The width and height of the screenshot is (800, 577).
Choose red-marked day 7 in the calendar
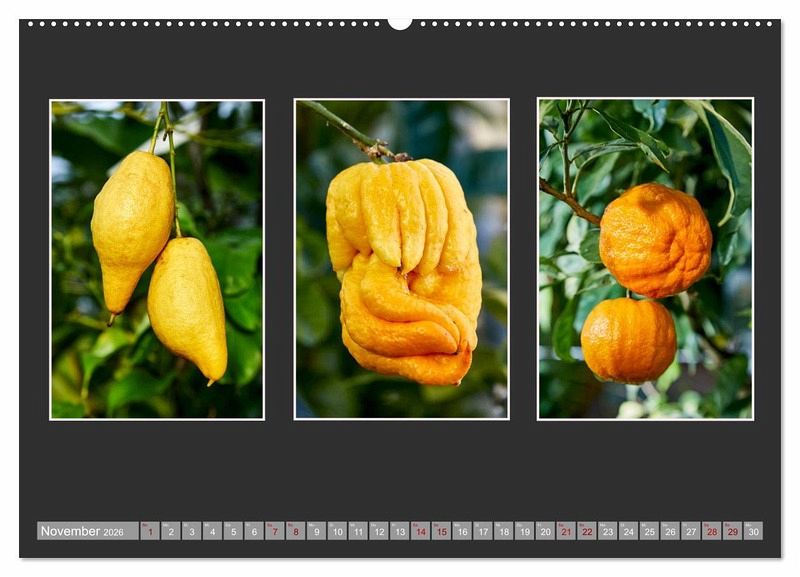(275, 531)
